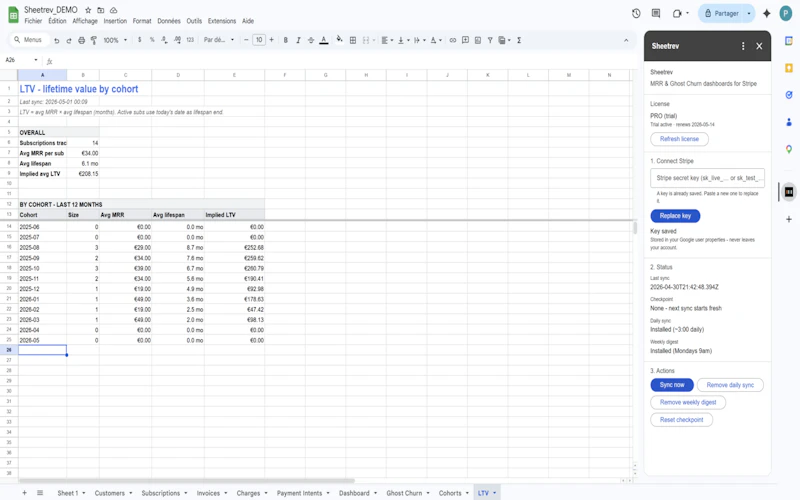Print the spreadsheet
Image resolution: width=800 pixels, height=500 pixels.
(x=81, y=40)
